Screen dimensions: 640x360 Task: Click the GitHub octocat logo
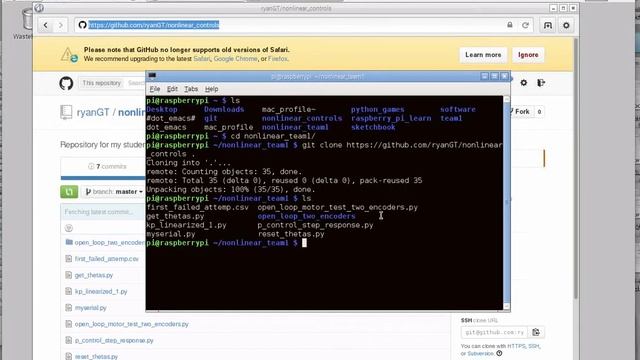coord(66,83)
